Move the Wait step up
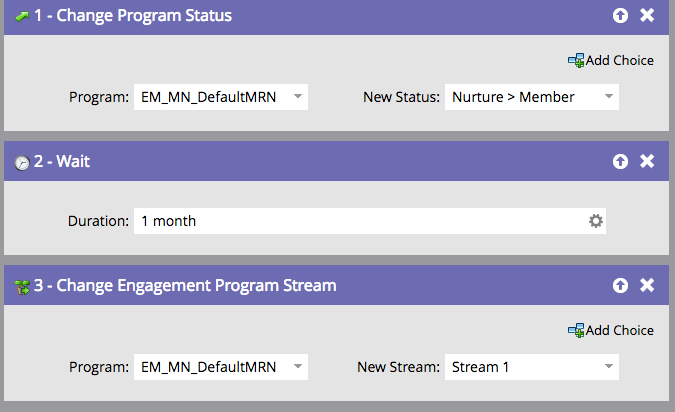The image size is (675, 412). [621, 161]
